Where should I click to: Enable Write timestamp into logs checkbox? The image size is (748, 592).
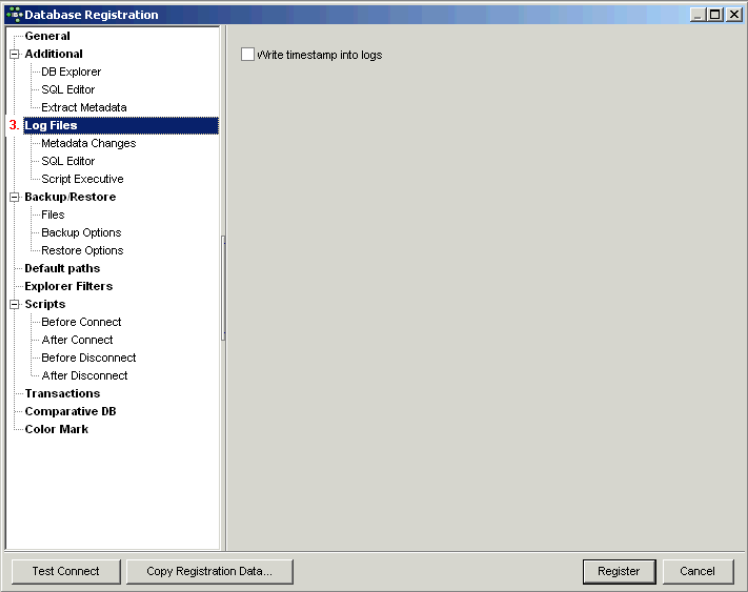point(248,55)
